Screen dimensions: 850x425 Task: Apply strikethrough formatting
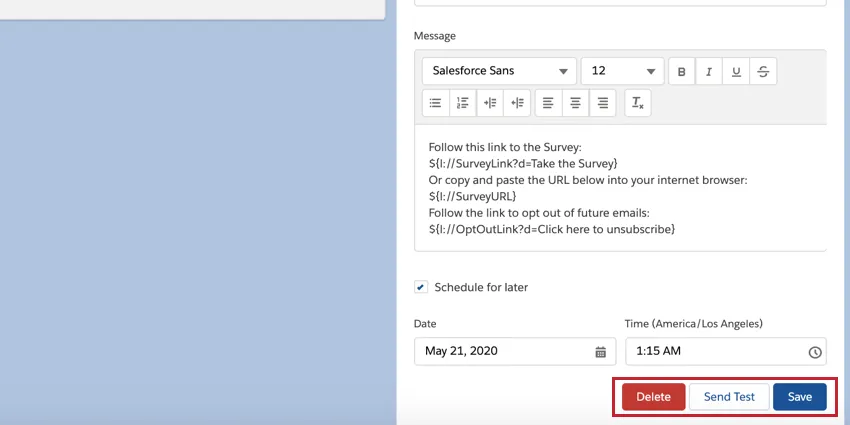point(763,71)
